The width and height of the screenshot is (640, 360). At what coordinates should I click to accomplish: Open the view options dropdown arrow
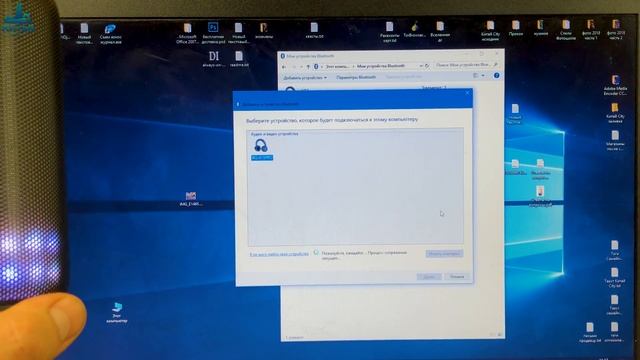483,76
